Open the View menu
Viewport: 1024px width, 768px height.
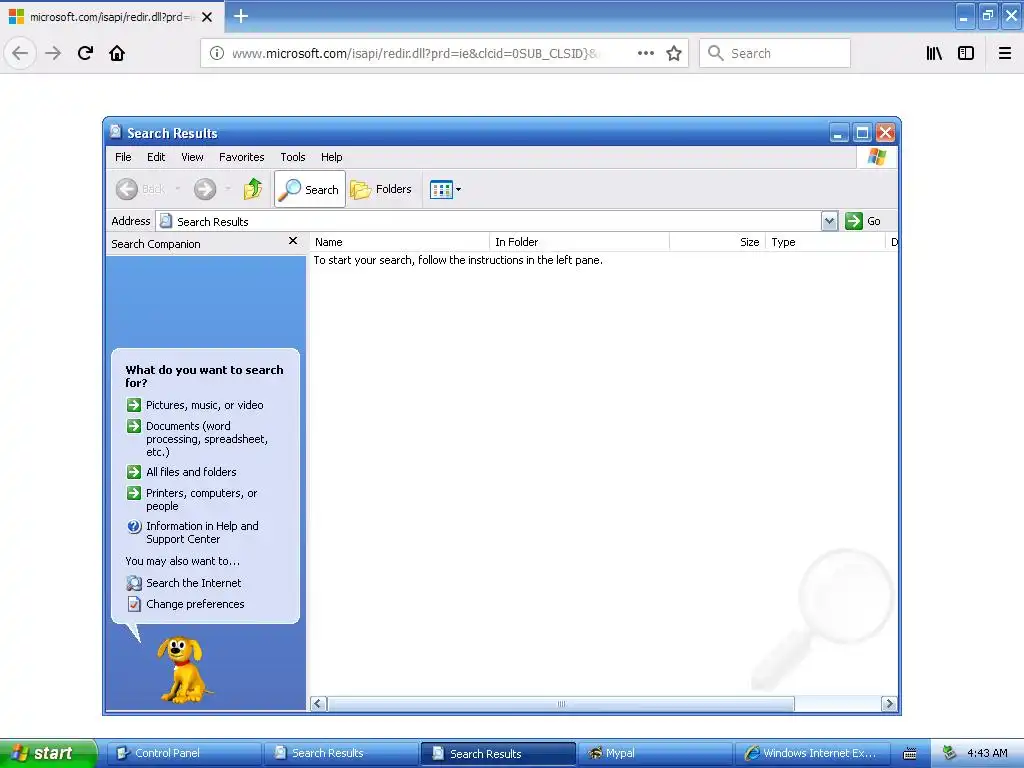click(x=192, y=157)
